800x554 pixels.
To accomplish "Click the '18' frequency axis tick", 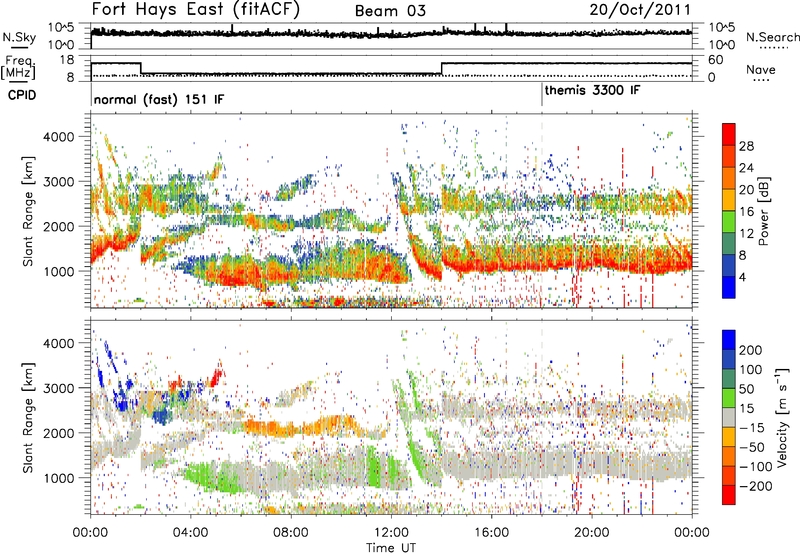I will pos(67,60).
